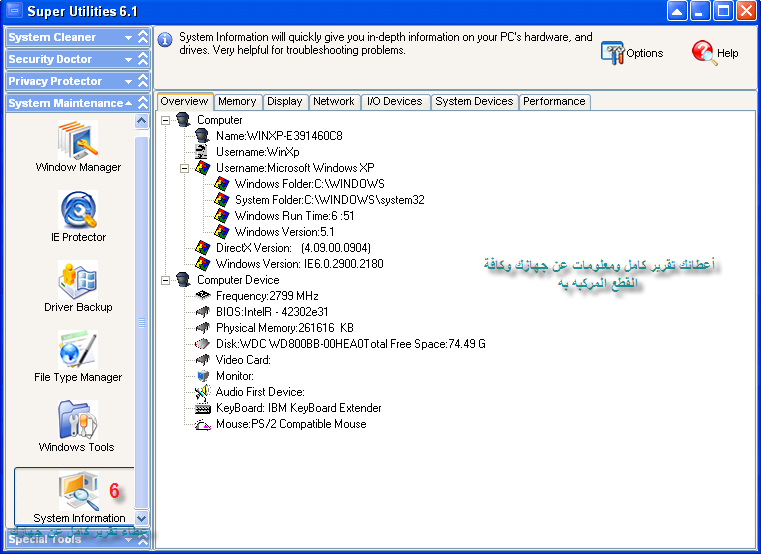Open the Driver Backup icon

pyautogui.click(x=78, y=280)
